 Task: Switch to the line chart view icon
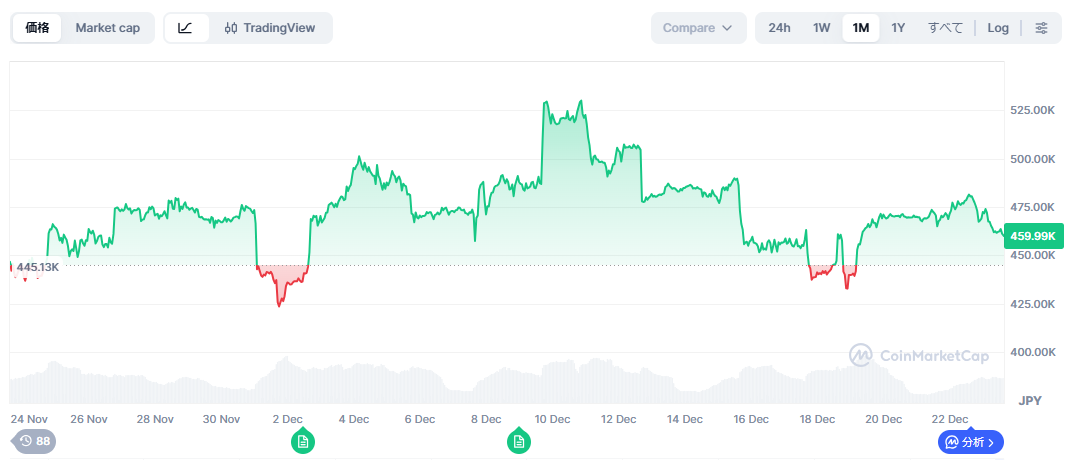[x=185, y=28]
